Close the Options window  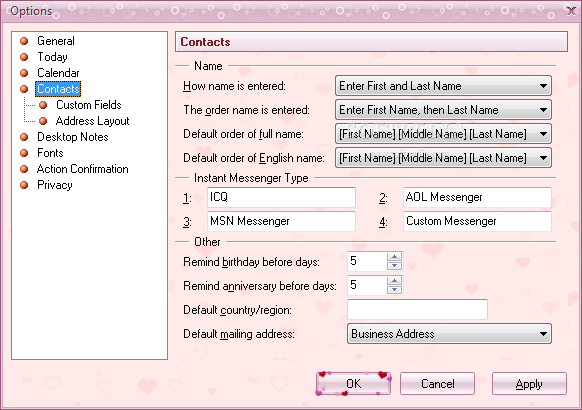[x=572, y=11]
